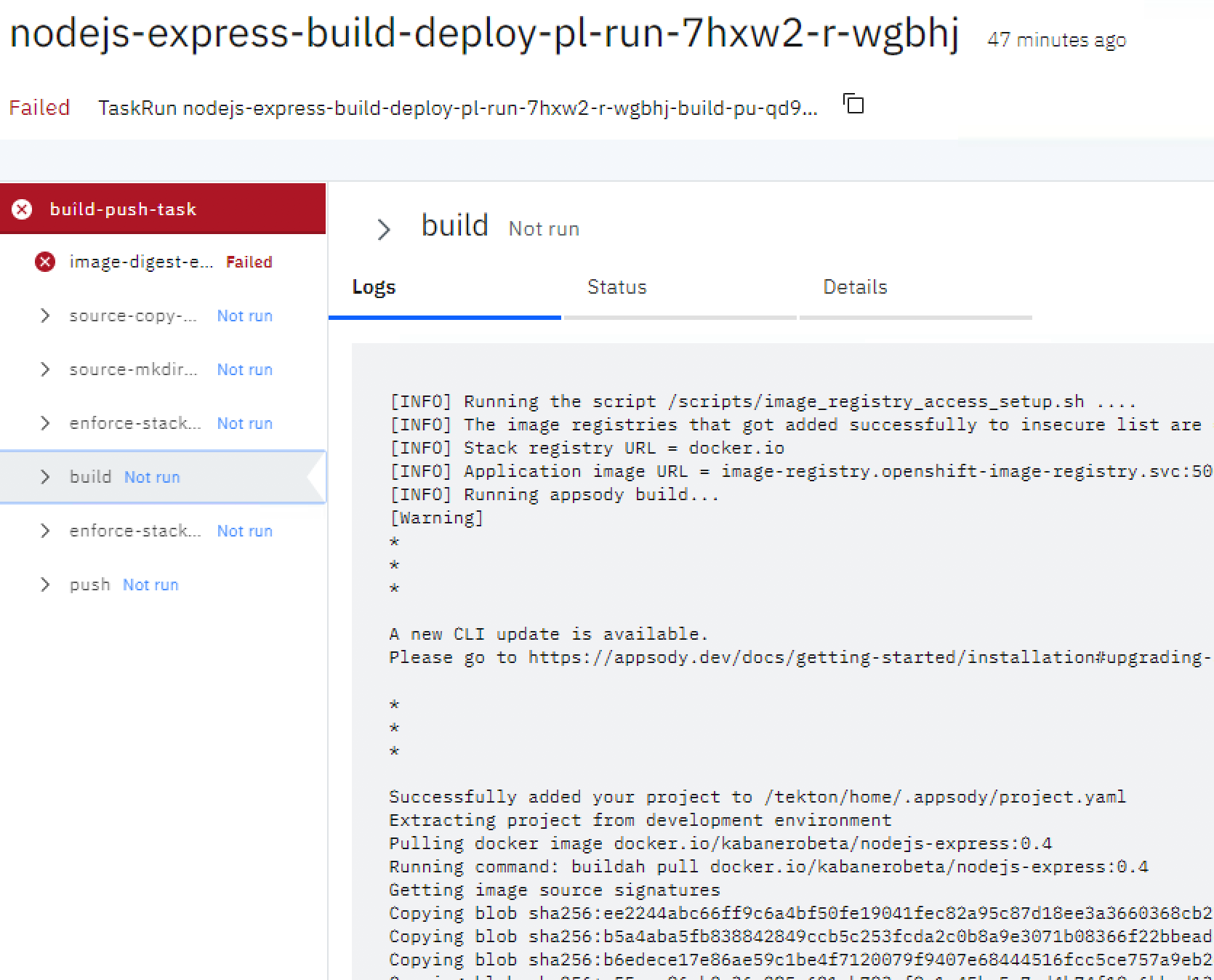Select the second enforce-stack step
Screen dimensions: 1214x980
[134, 531]
